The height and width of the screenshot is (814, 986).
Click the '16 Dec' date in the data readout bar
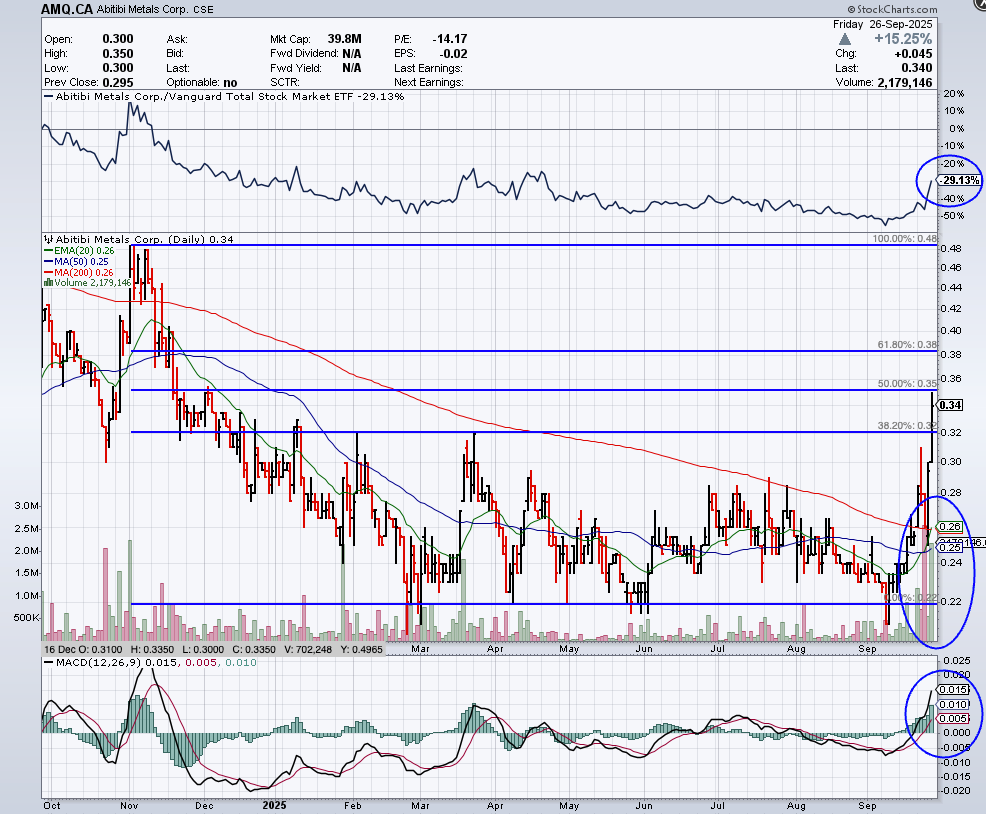click(58, 649)
